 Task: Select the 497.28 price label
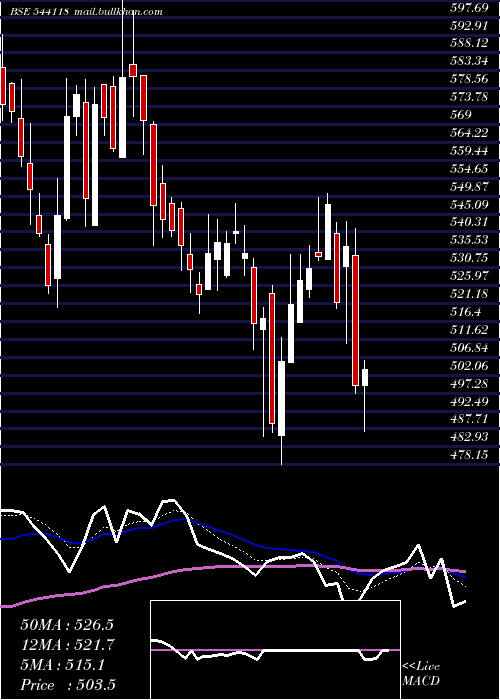(469, 383)
